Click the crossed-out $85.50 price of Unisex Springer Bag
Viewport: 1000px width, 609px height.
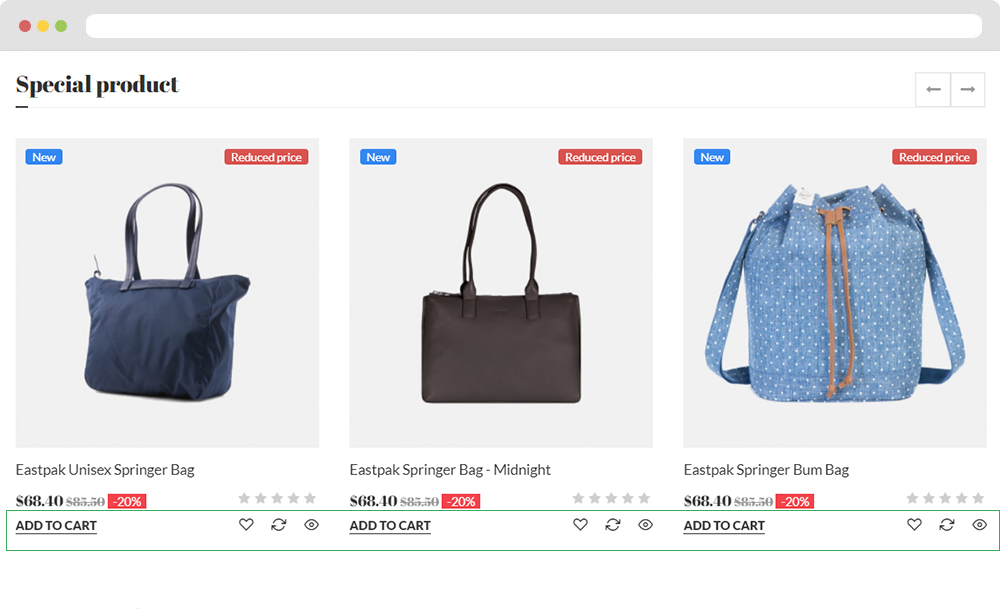(x=85, y=503)
